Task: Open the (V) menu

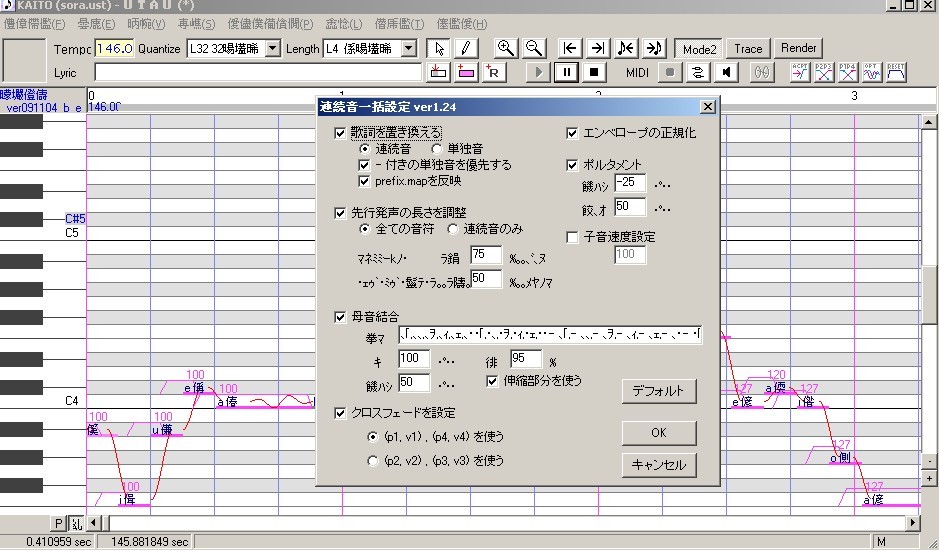Action: pos(146,24)
